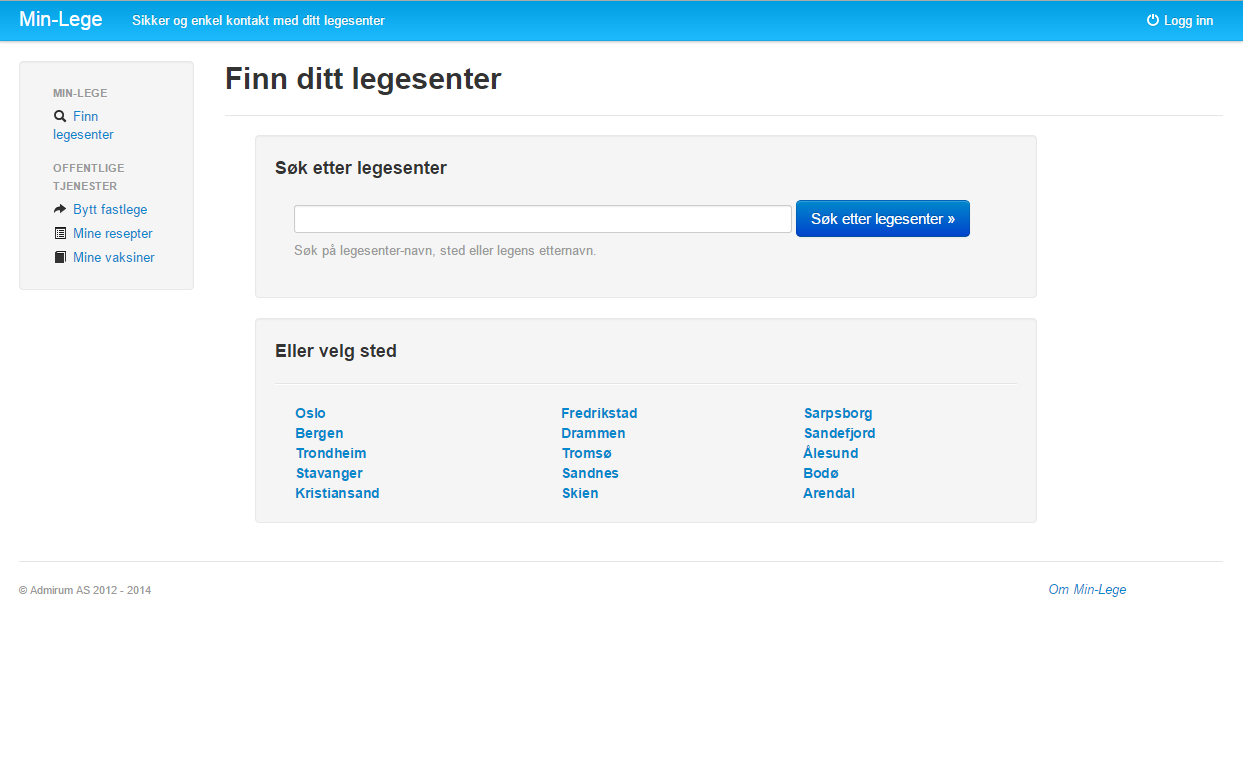Click the book icon beside Mine vaksiner
Image resolution: width=1243 pixels, height=776 pixels.
60,257
